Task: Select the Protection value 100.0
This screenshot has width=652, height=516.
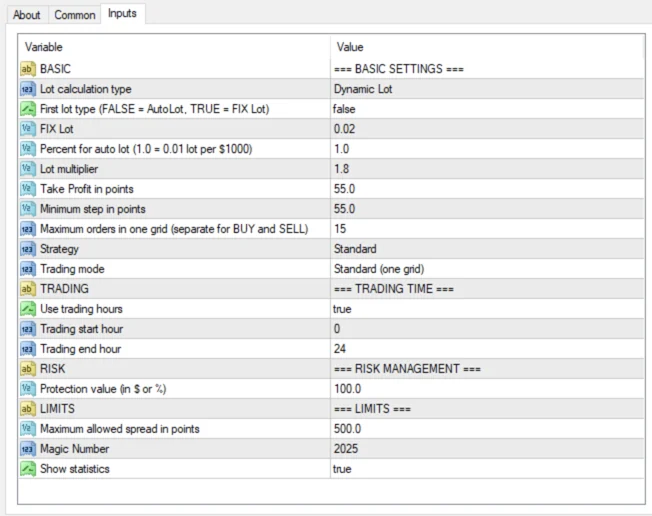Action: coord(487,389)
